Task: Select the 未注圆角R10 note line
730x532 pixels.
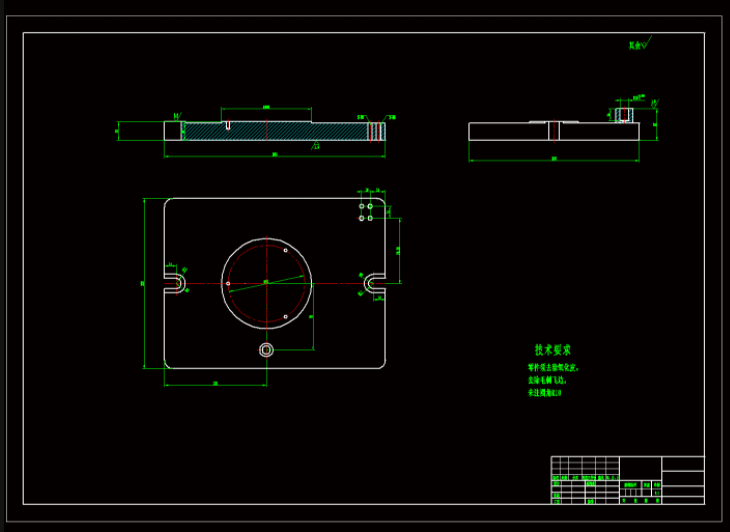Action: click(x=544, y=393)
